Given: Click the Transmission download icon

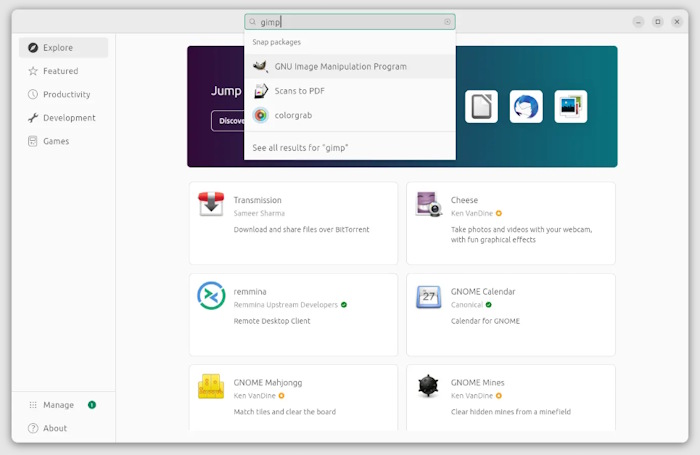Looking at the screenshot, I should tap(211, 204).
